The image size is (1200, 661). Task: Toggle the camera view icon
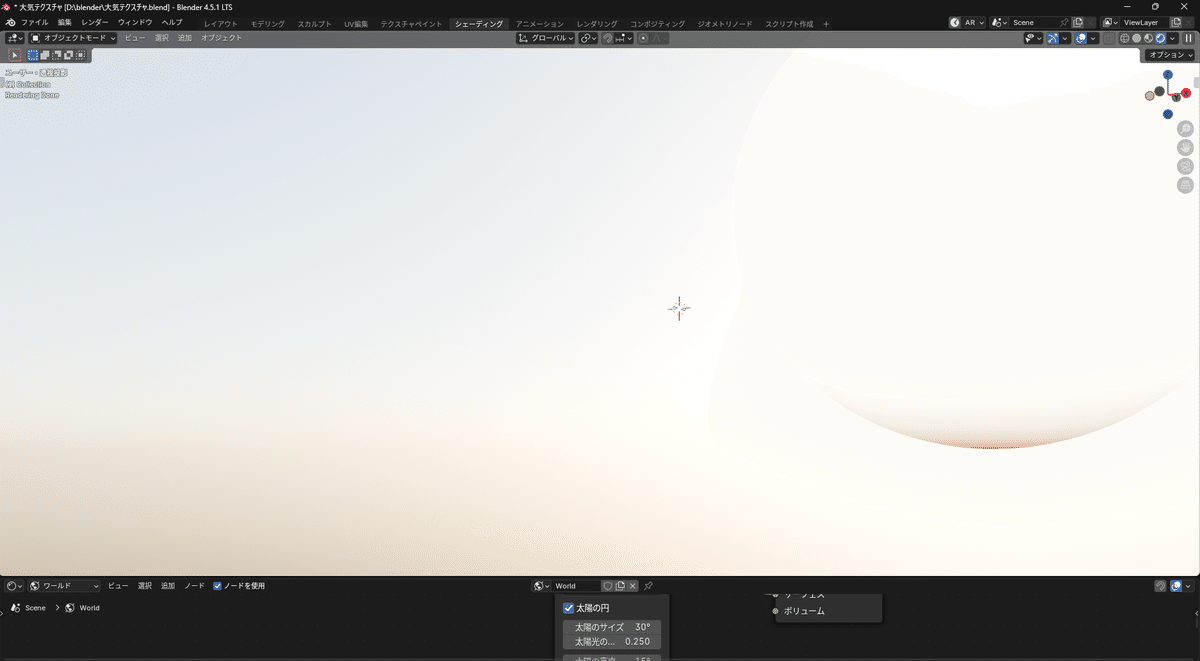point(1185,167)
